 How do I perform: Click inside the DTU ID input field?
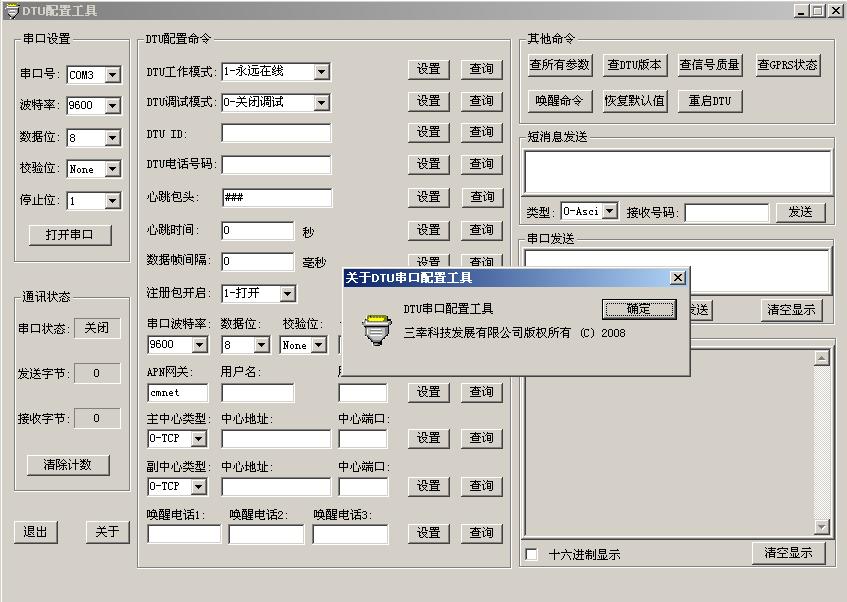[276, 133]
